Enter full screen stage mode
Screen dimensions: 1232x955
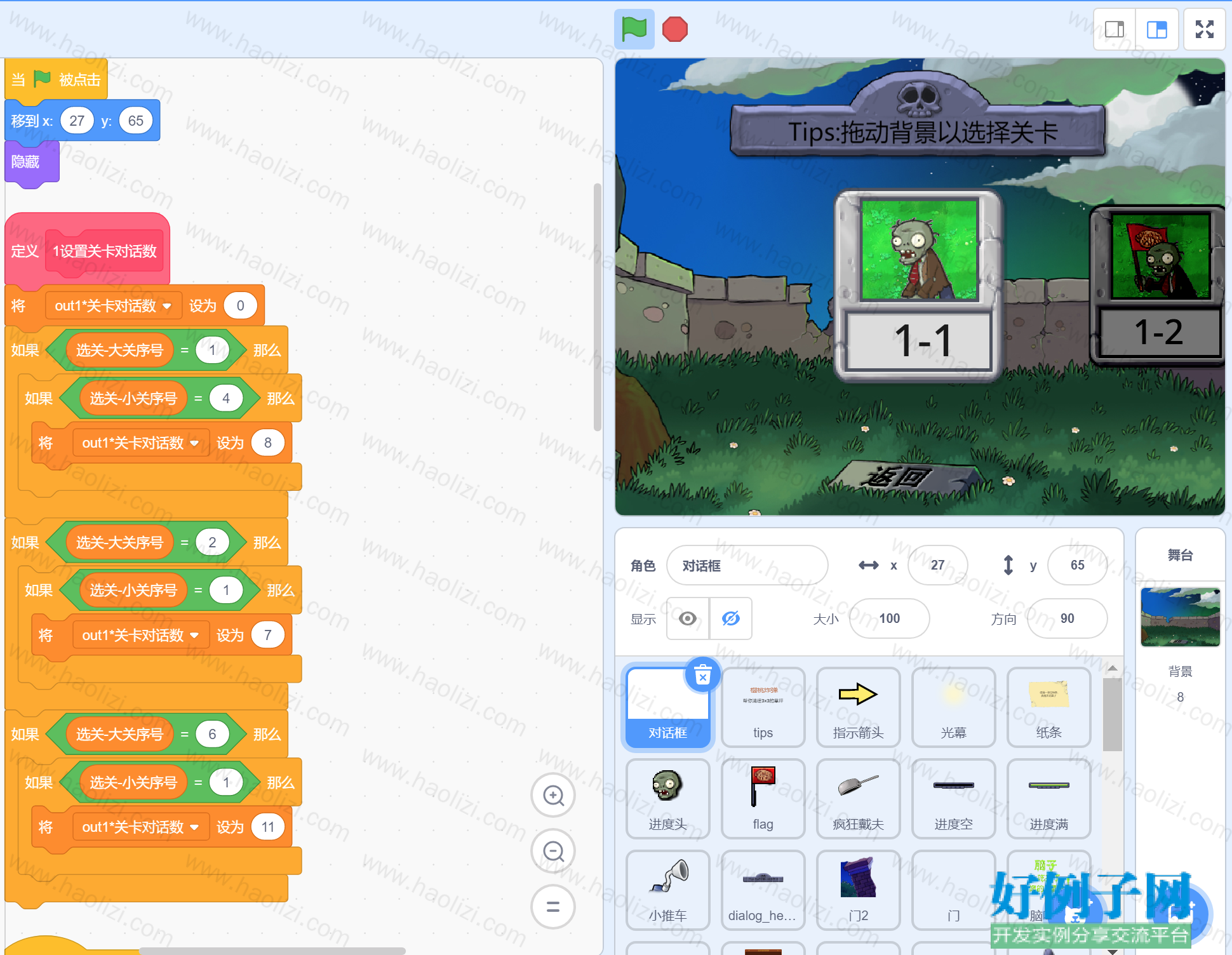(1204, 29)
